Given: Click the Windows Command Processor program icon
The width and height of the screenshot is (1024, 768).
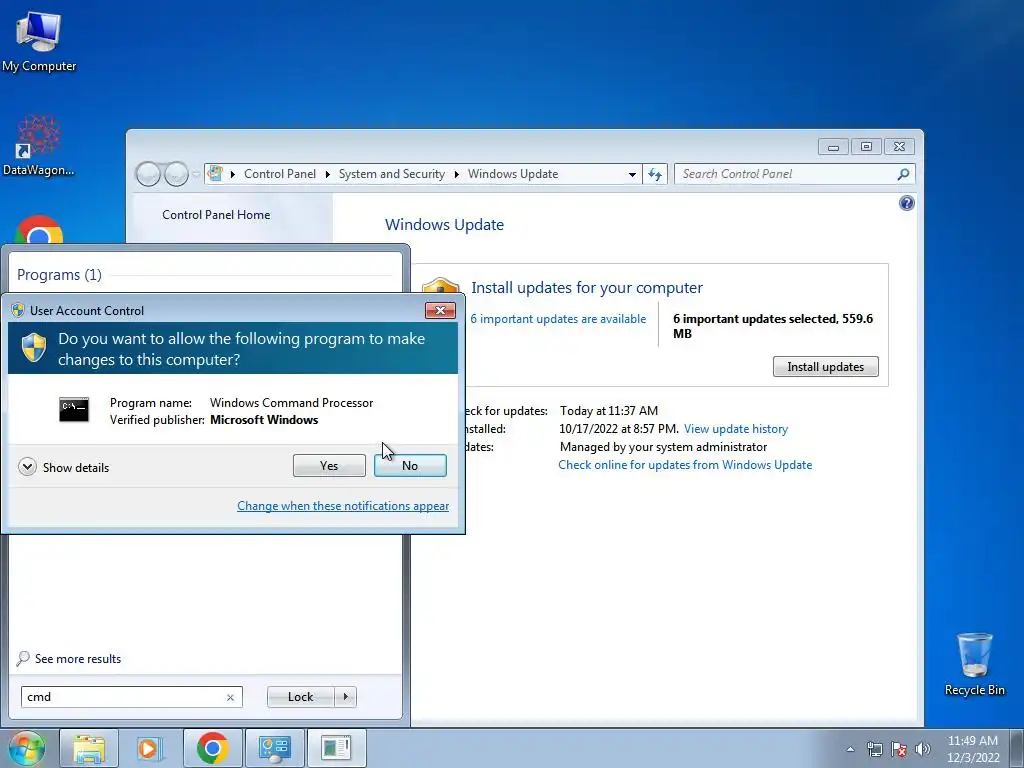Looking at the screenshot, I should (74, 410).
